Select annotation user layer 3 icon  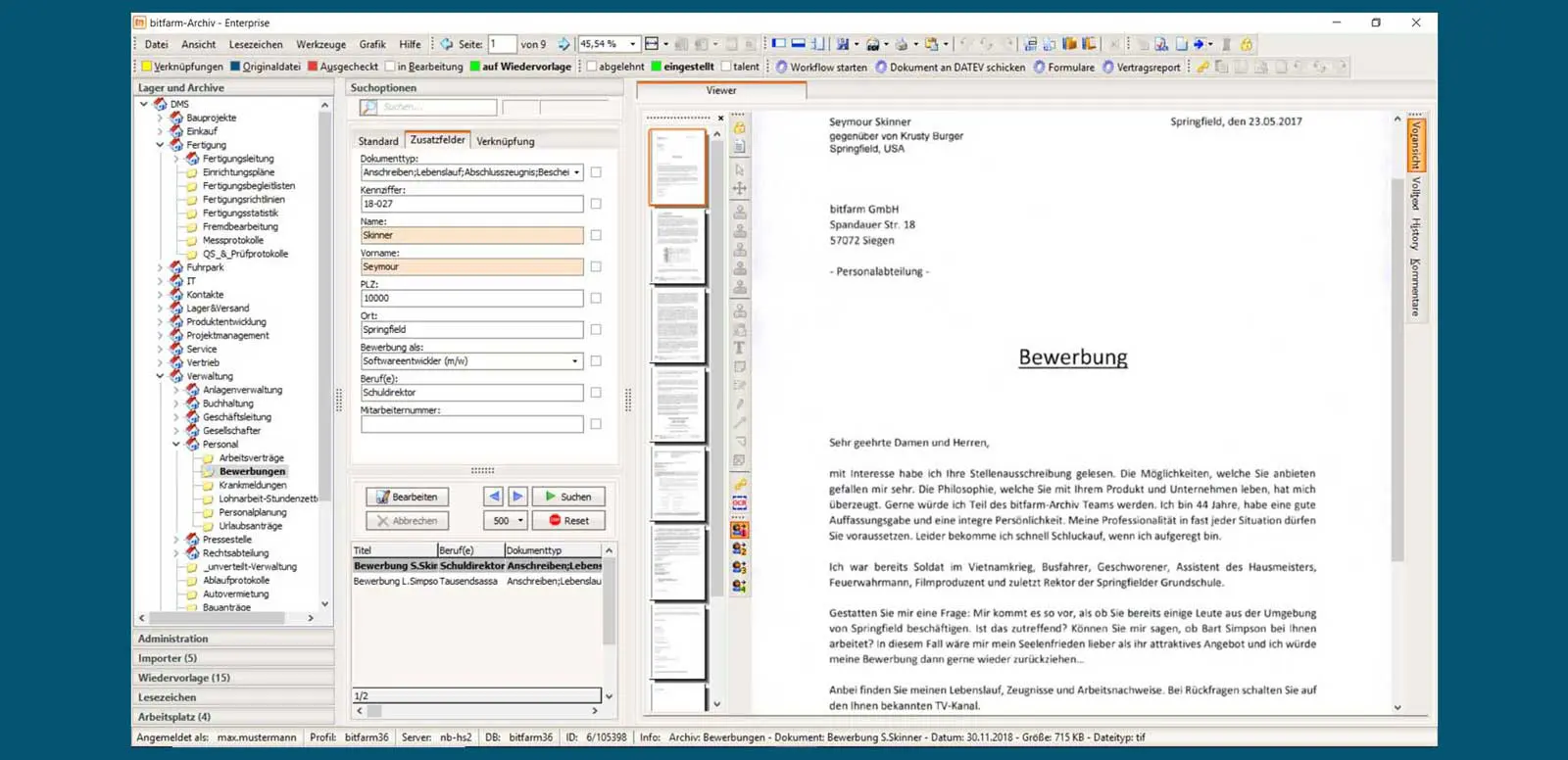[740, 567]
